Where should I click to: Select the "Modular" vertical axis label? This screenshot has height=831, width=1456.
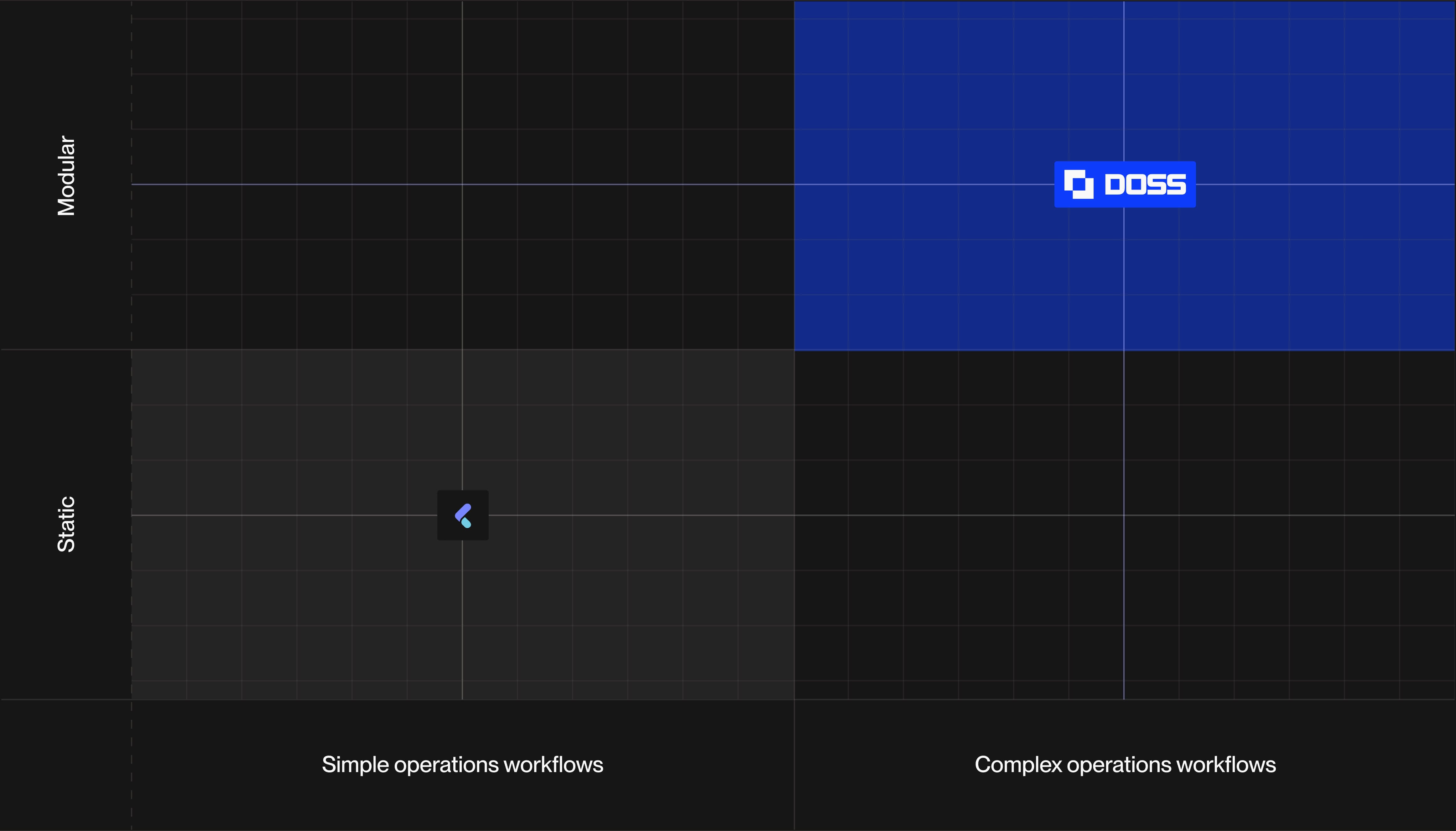pos(67,176)
